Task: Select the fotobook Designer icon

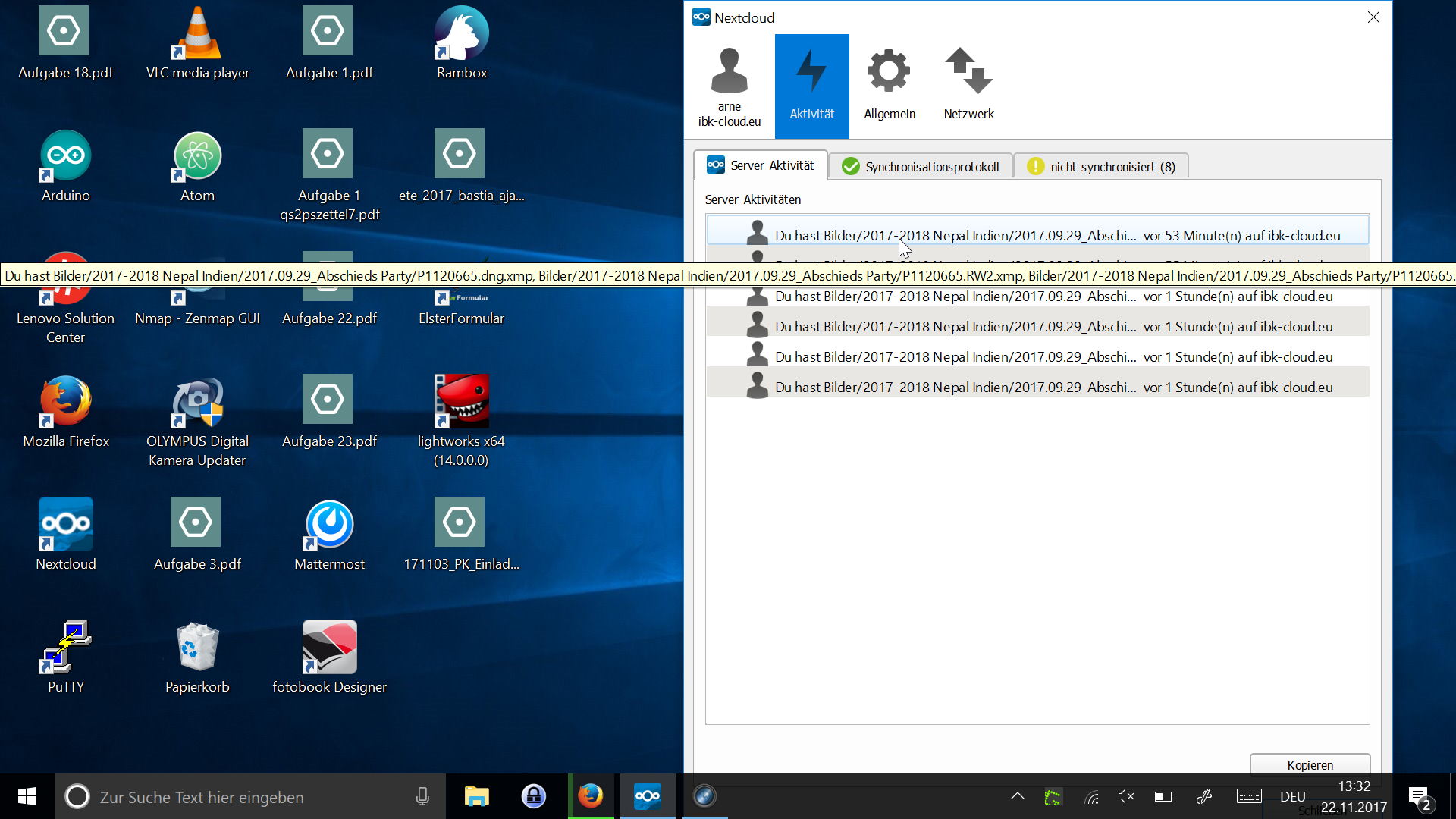Action: coord(329,658)
